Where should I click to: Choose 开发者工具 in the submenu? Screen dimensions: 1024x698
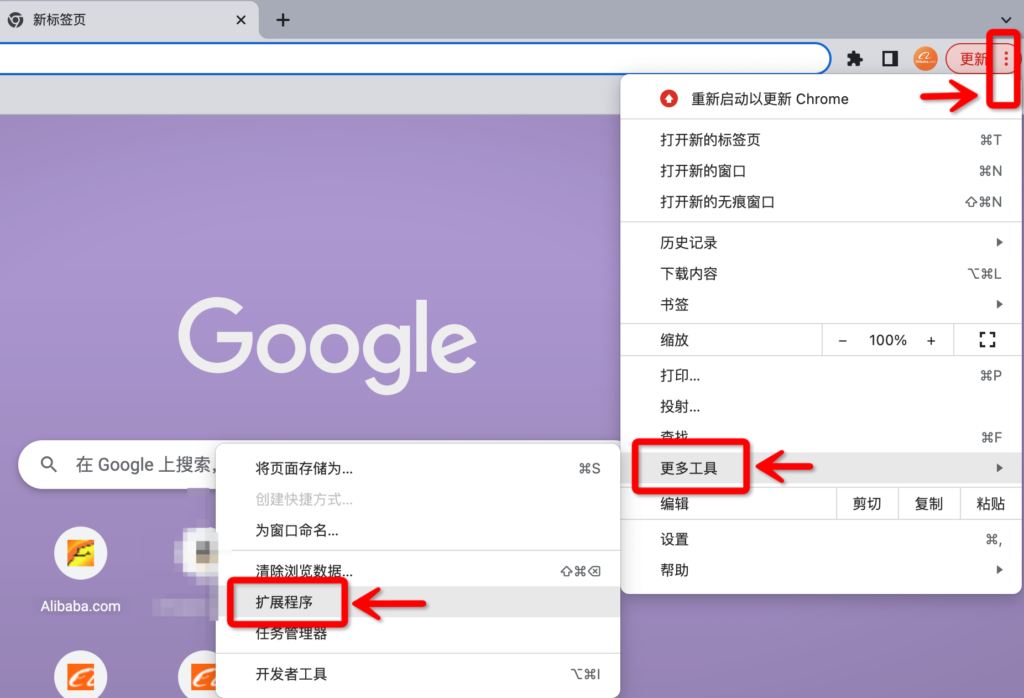click(292, 674)
